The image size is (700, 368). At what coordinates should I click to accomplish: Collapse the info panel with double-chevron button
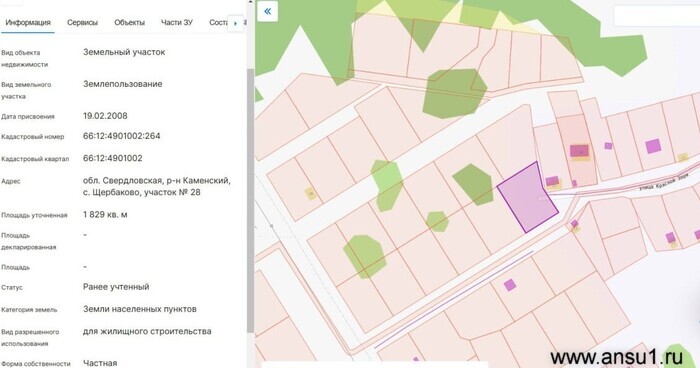pos(267,12)
